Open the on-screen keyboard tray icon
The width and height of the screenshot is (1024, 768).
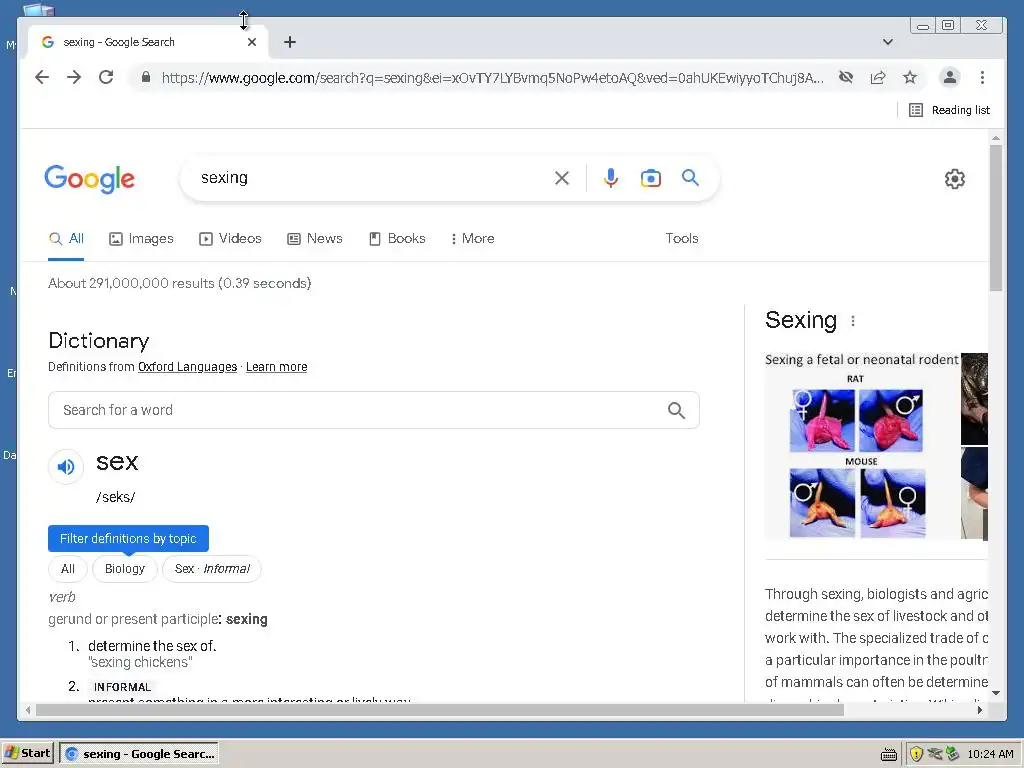(x=888, y=754)
